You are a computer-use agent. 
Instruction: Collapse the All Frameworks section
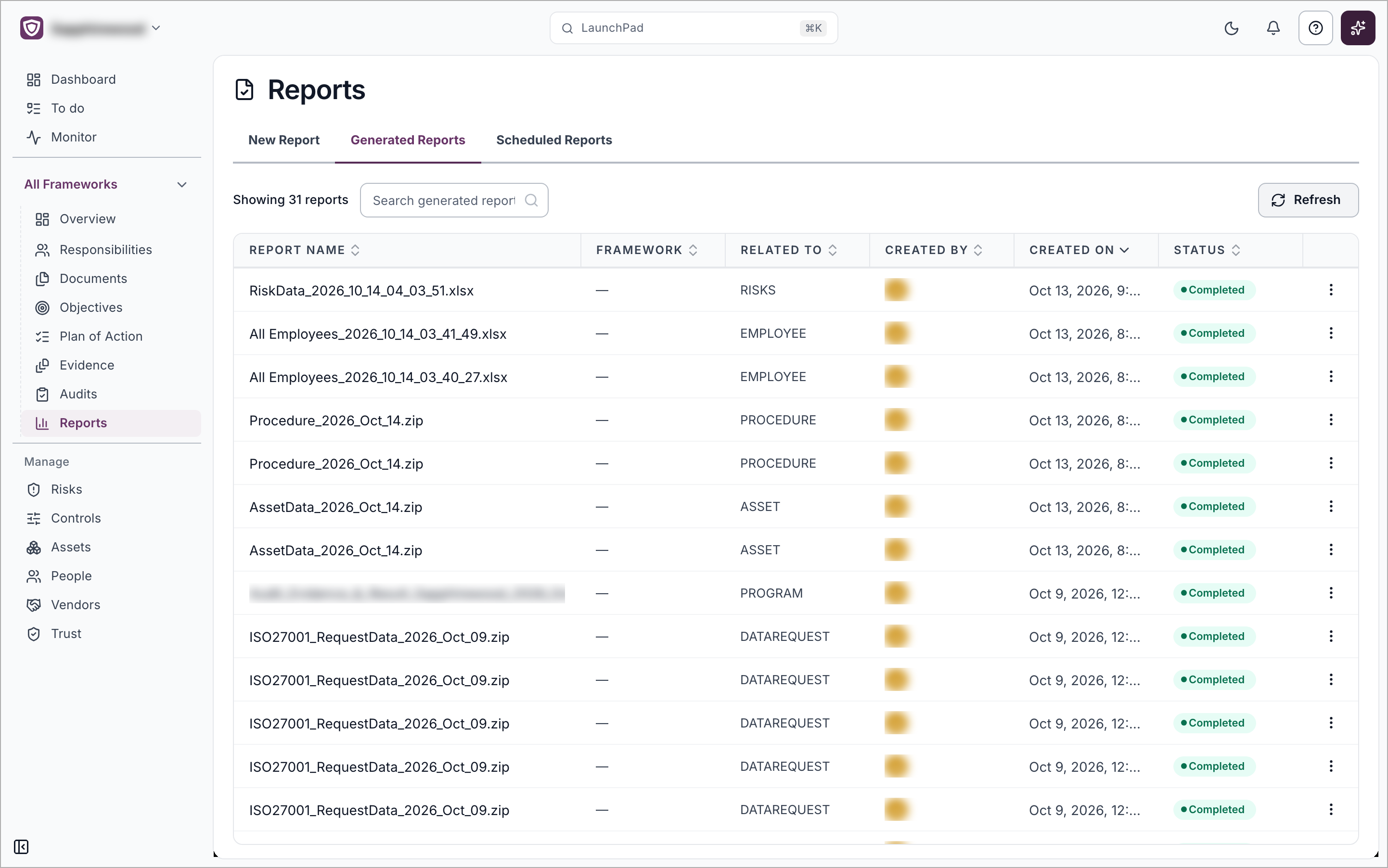(181, 184)
